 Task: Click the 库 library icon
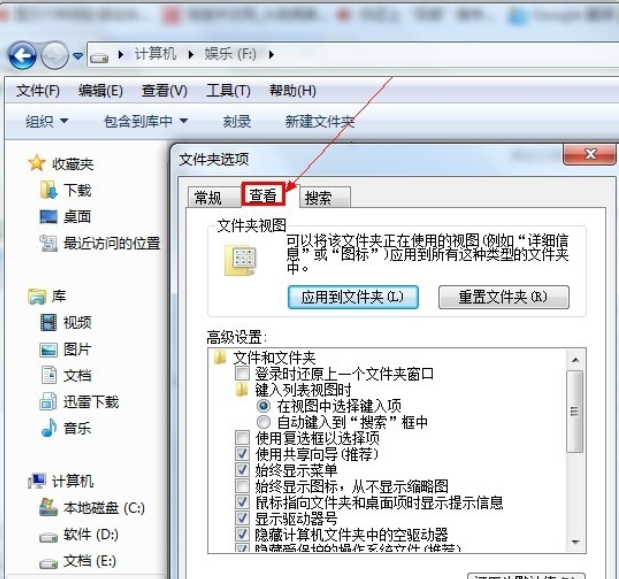pos(37,296)
